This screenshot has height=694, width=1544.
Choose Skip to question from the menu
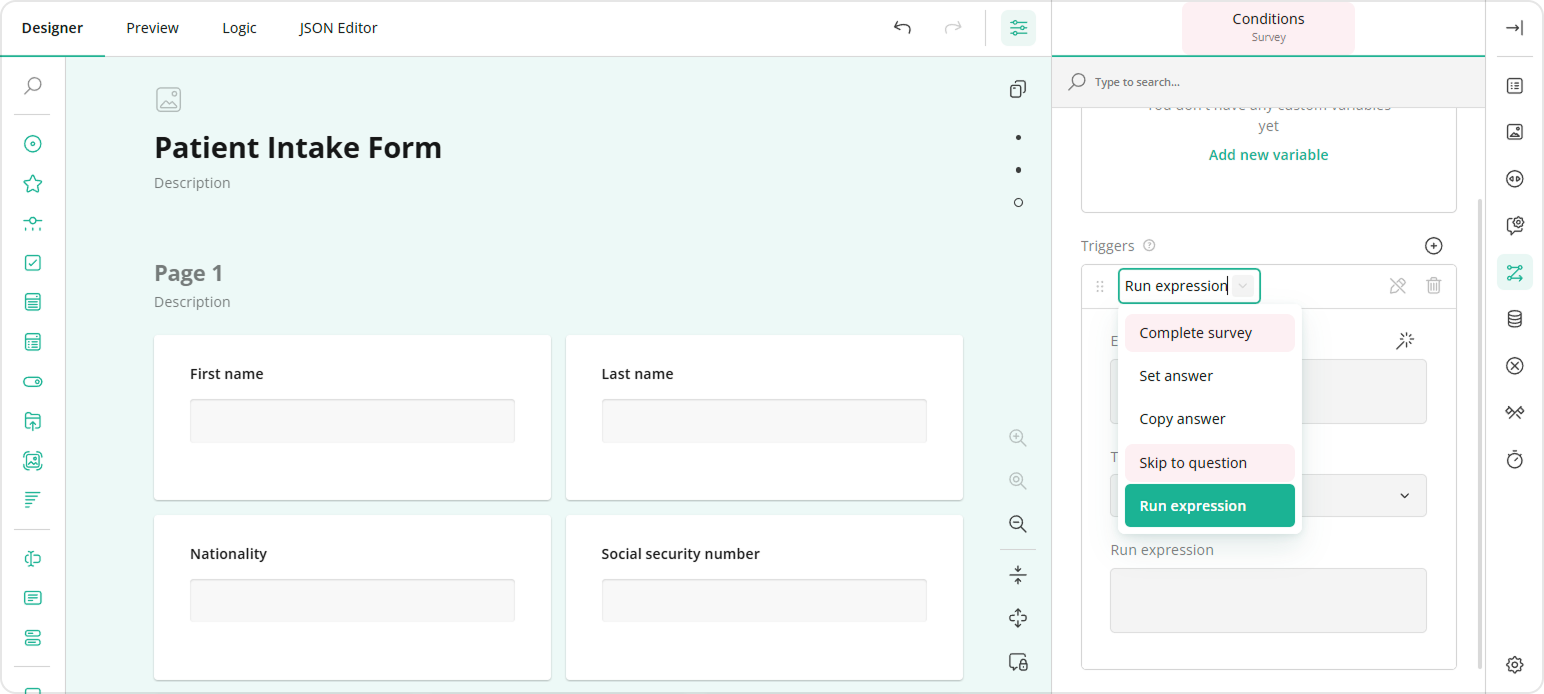(1192, 462)
